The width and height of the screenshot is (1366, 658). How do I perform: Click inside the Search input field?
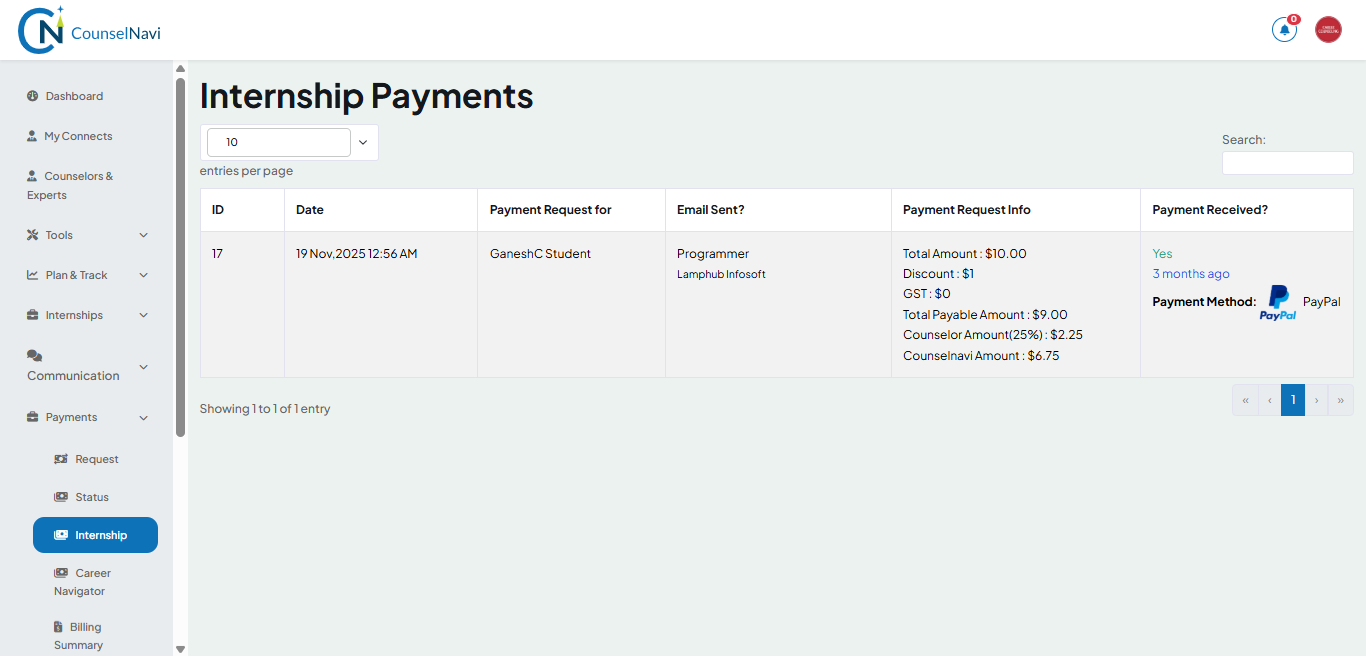pos(1287,162)
